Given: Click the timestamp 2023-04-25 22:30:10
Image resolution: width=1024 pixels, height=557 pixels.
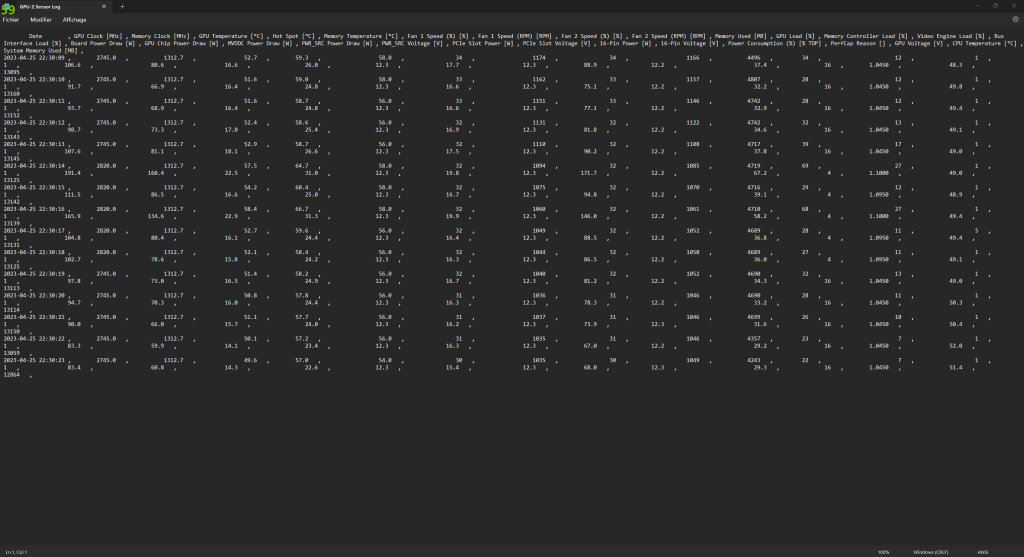Looking at the screenshot, I should [34, 80].
